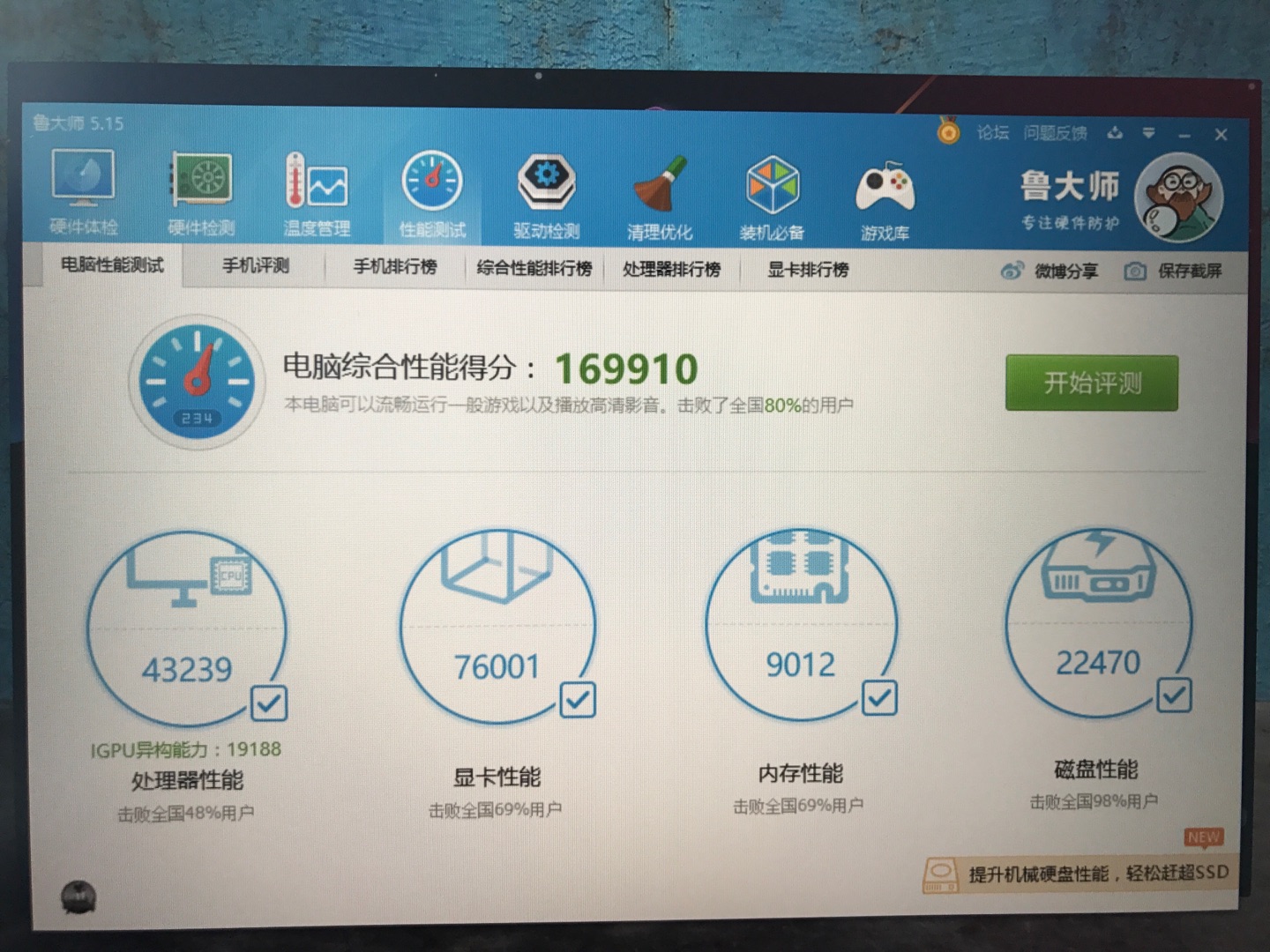Toggle the 处理器性能 test checkbox
The height and width of the screenshot is (952, 1270).
[269, 703]
